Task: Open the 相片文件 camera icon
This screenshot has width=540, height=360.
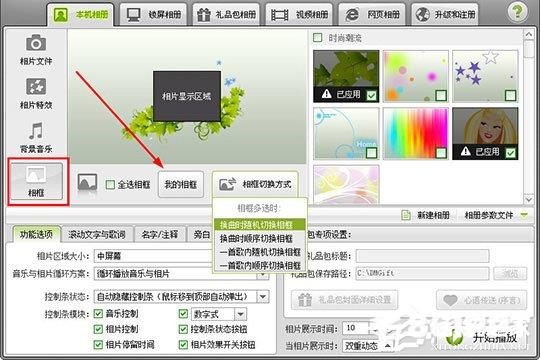Action: tap(36, 43)
